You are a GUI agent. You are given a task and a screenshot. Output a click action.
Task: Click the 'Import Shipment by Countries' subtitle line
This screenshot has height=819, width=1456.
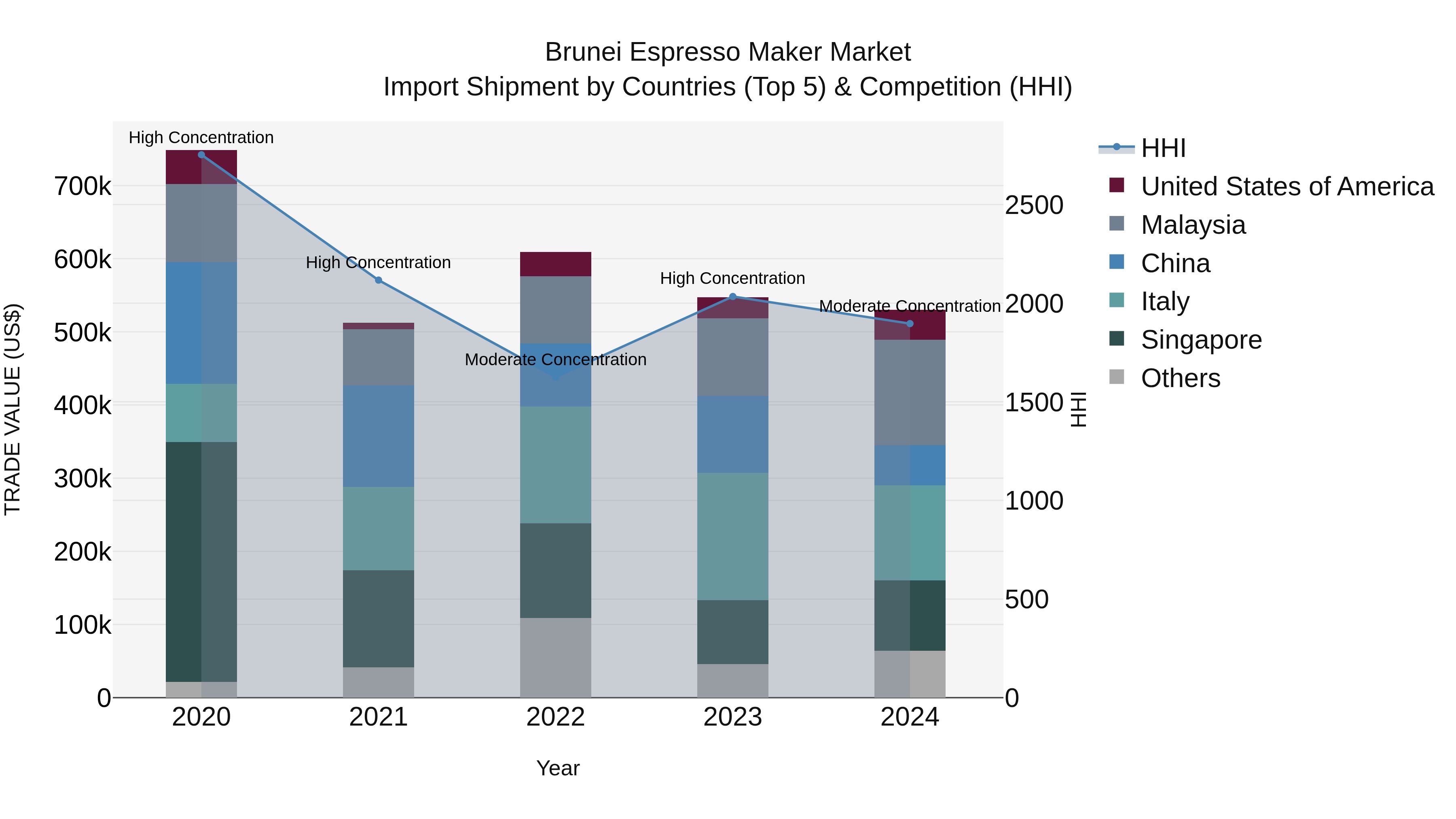click(728, 87)
